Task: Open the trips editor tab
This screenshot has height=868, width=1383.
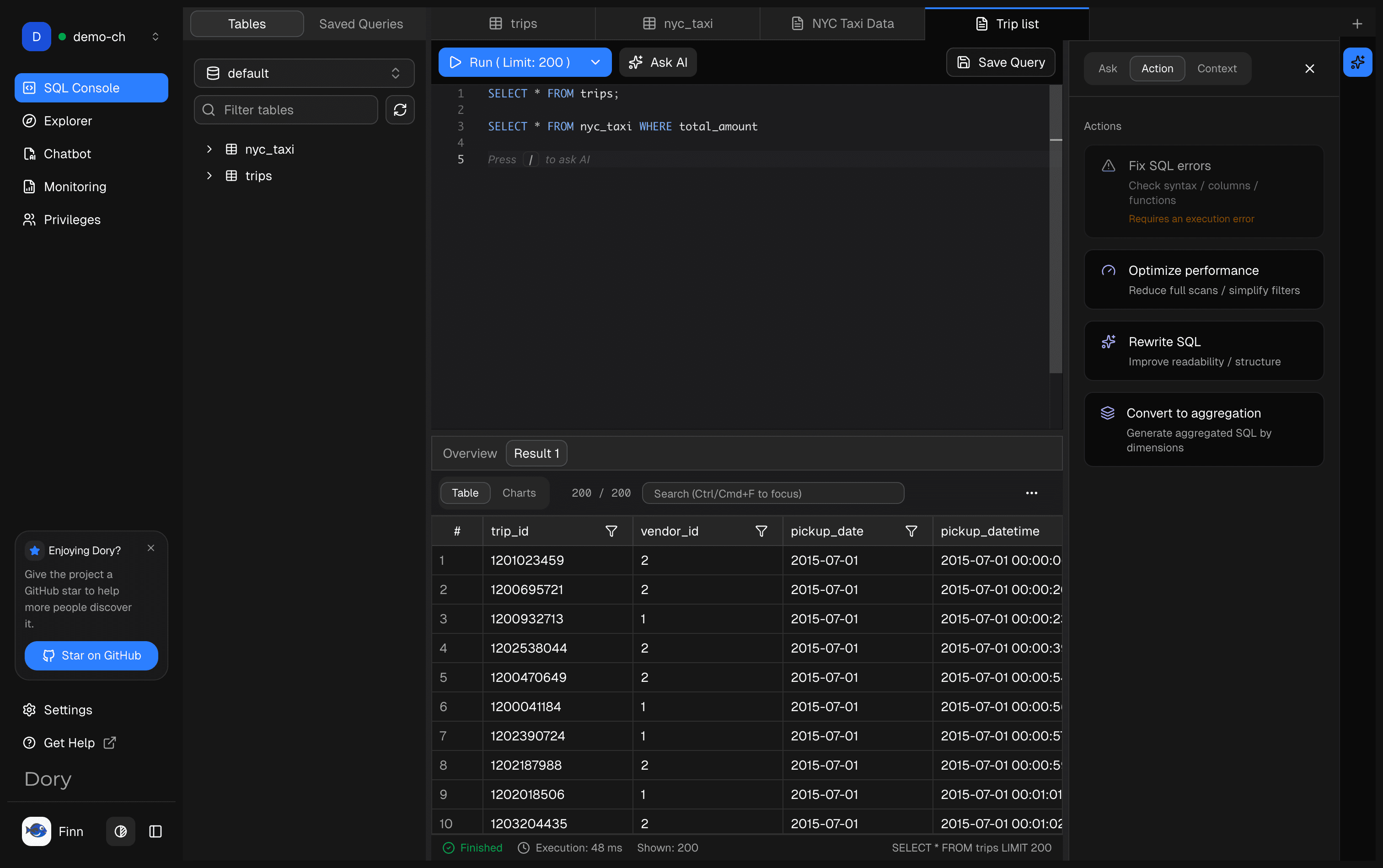Action: (513, 23)
